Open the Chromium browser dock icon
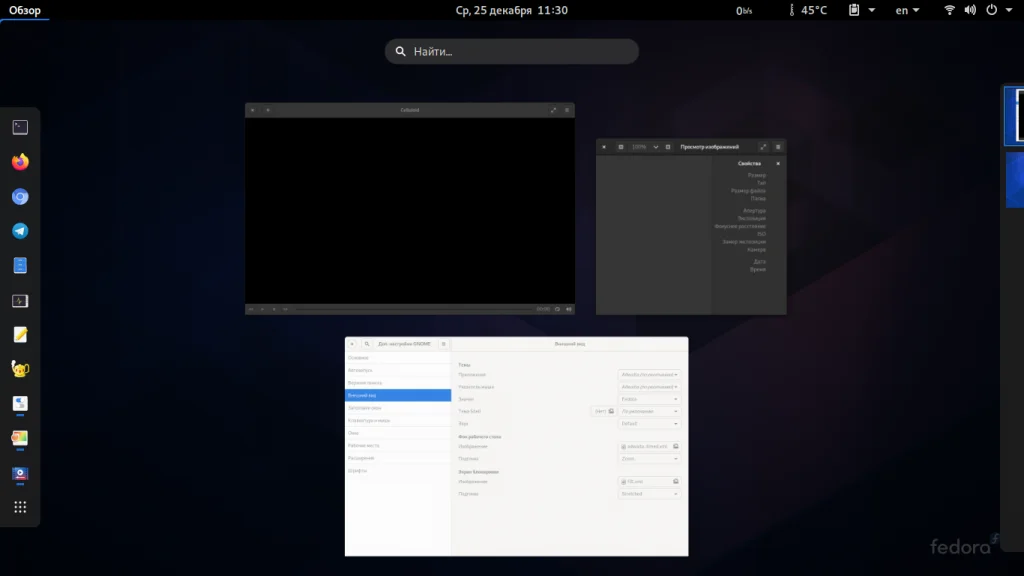Viewport: 1024px width, 576px height. [x=20, y=197]
